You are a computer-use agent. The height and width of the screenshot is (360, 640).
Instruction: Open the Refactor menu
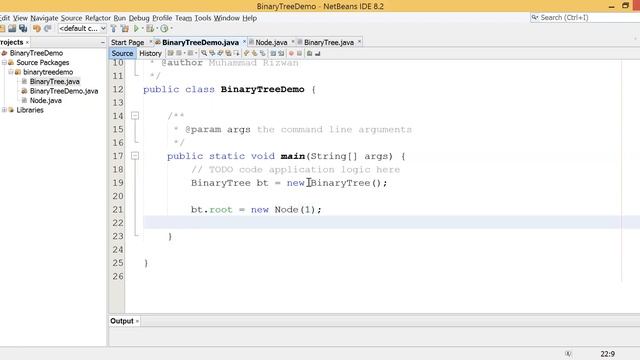98,18
